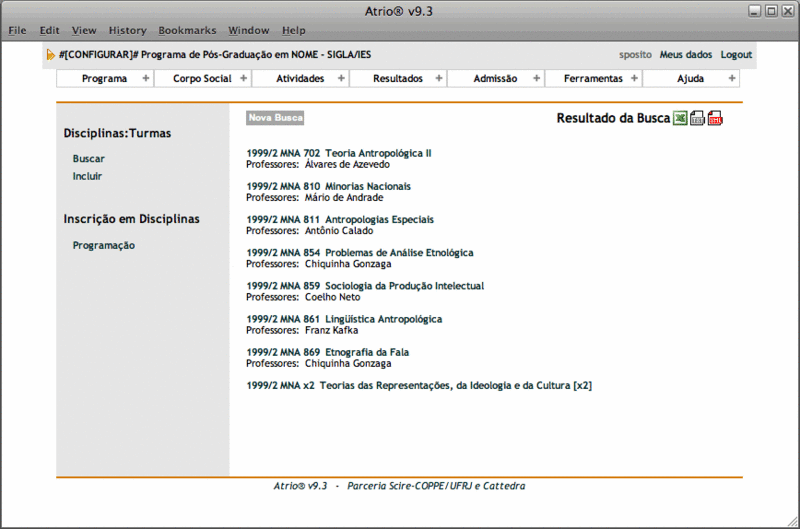Open the History menu
800x529 pixels.
(127, 31)
